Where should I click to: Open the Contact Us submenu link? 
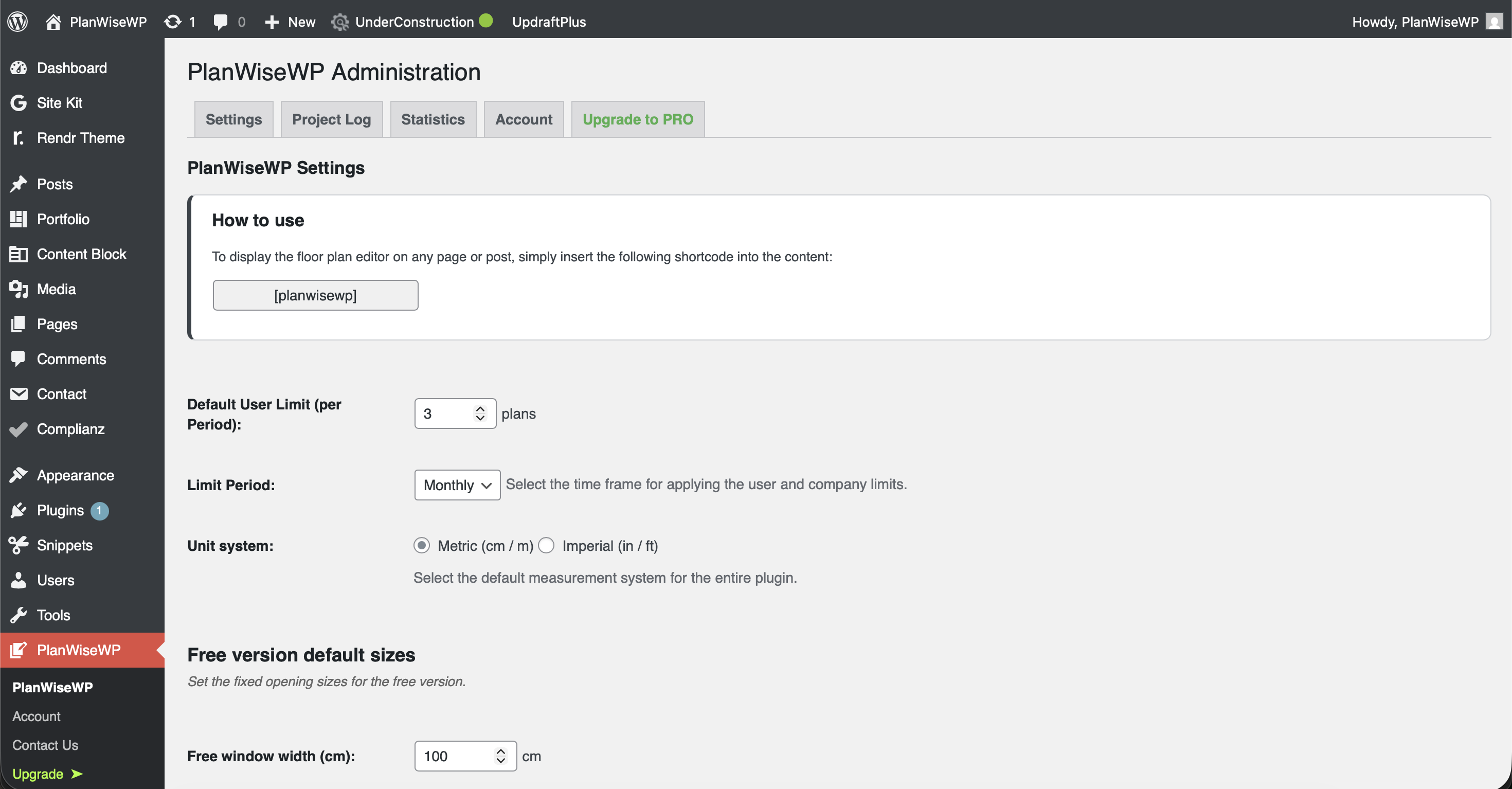[x=45, y=745]
